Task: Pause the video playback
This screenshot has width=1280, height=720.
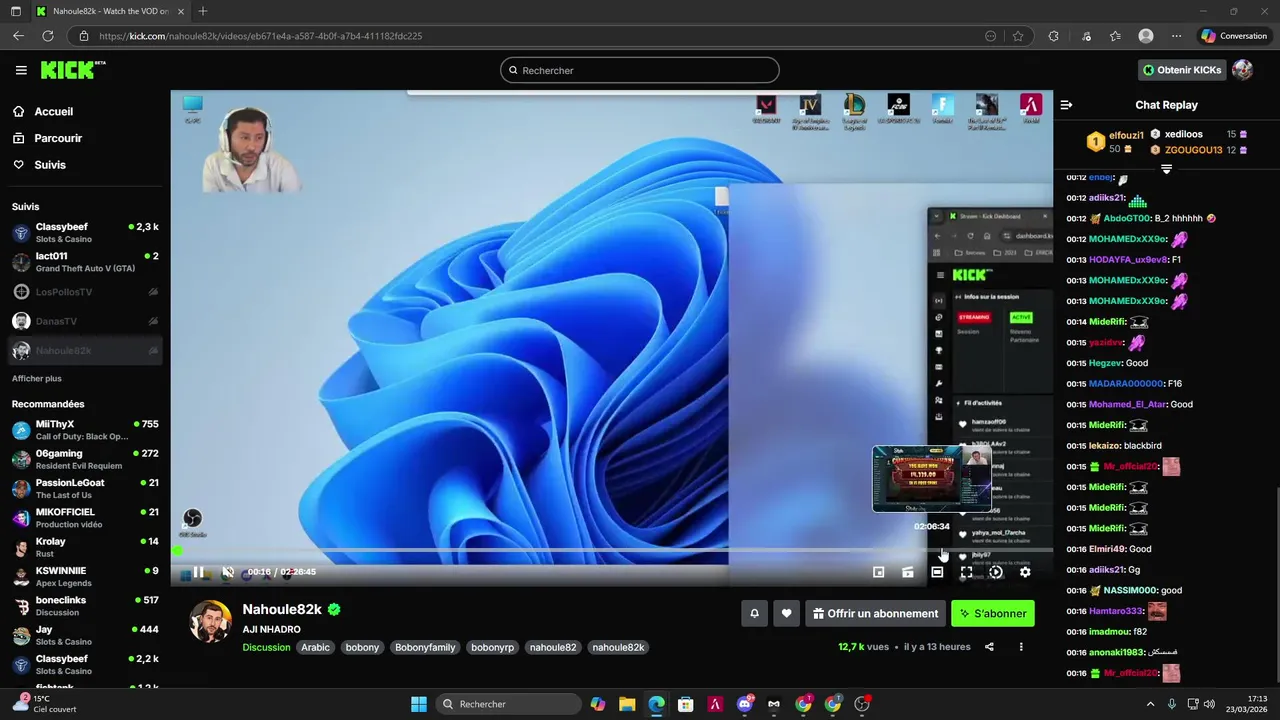Action: 198,572
